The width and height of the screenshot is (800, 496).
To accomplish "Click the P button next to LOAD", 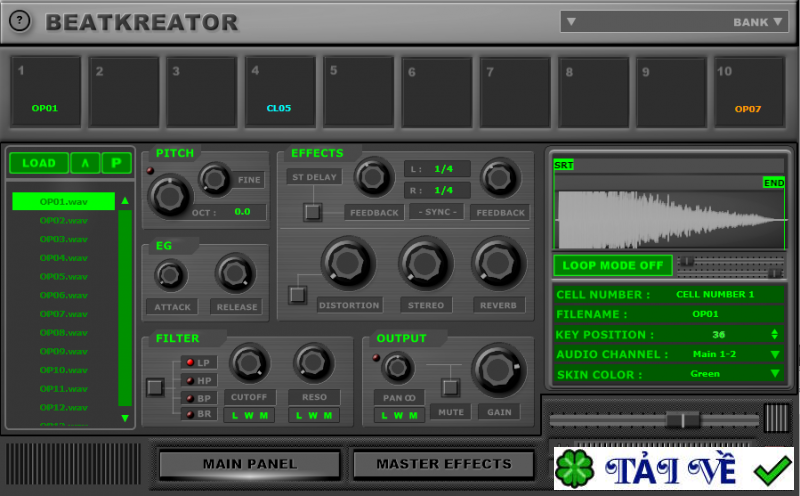I will pyautogui.click(x=116, y=163).
